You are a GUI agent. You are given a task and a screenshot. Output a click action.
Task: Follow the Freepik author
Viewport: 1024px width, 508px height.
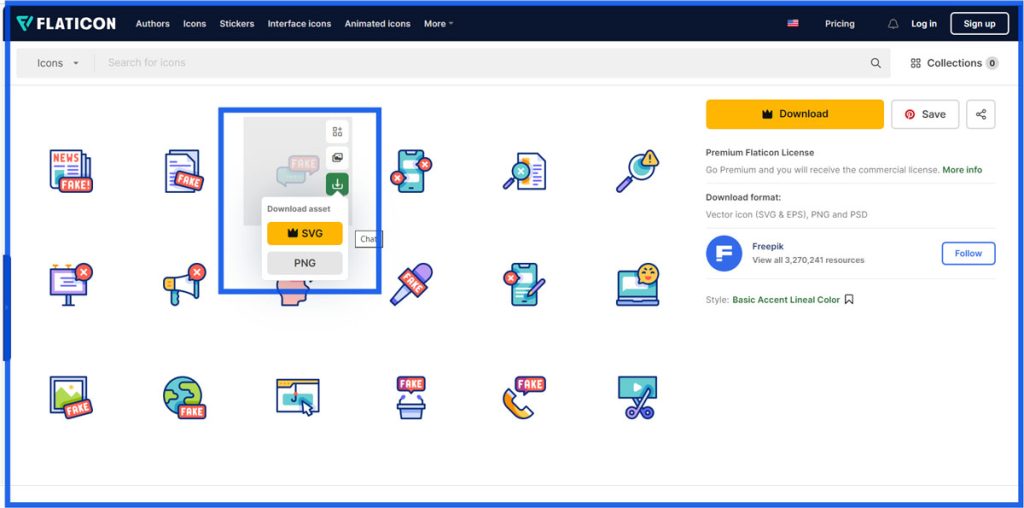(x=968, y=254)
